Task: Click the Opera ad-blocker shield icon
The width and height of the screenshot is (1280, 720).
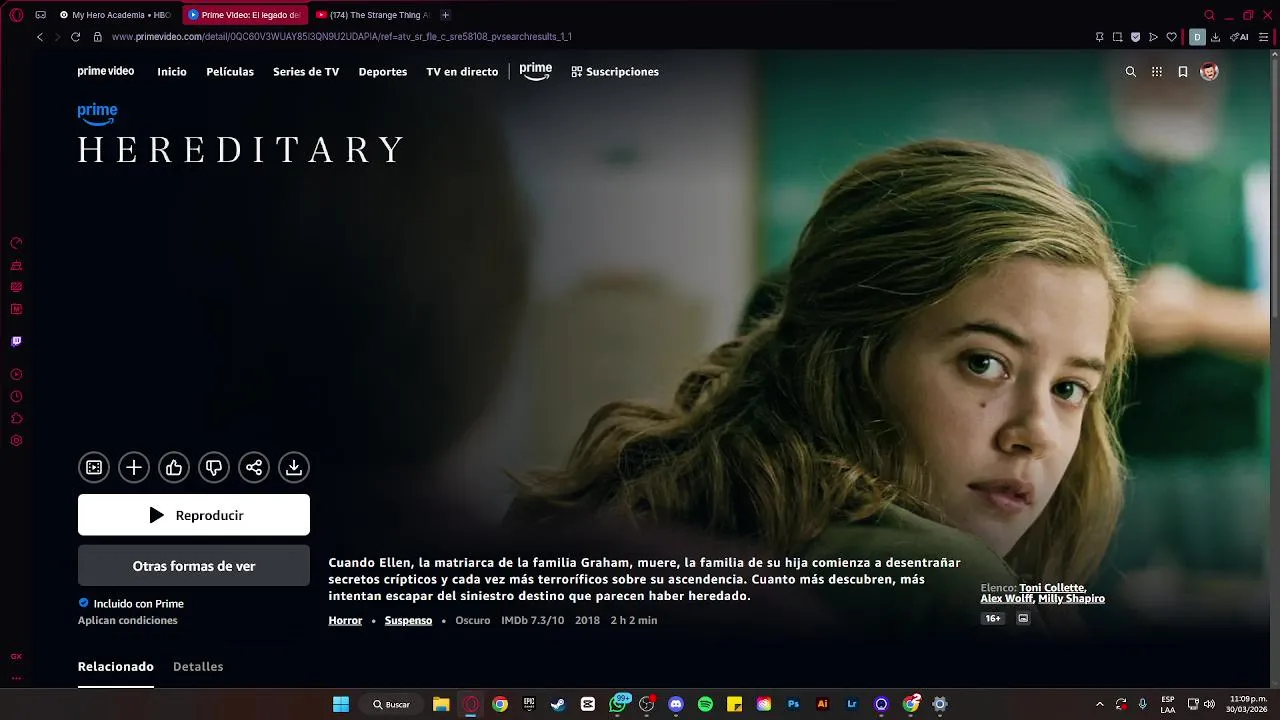Action: coord(1135,37)
